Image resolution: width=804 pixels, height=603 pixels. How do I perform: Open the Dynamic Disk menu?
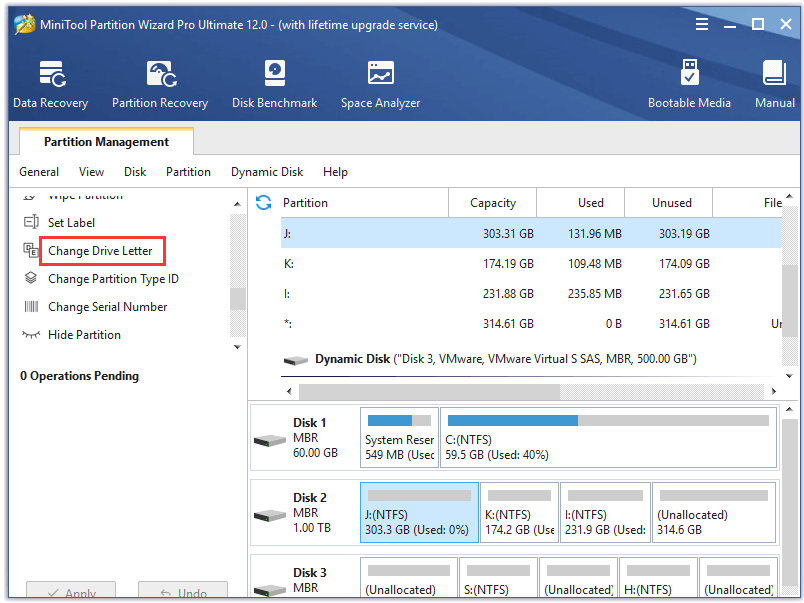tap(267, 172)
